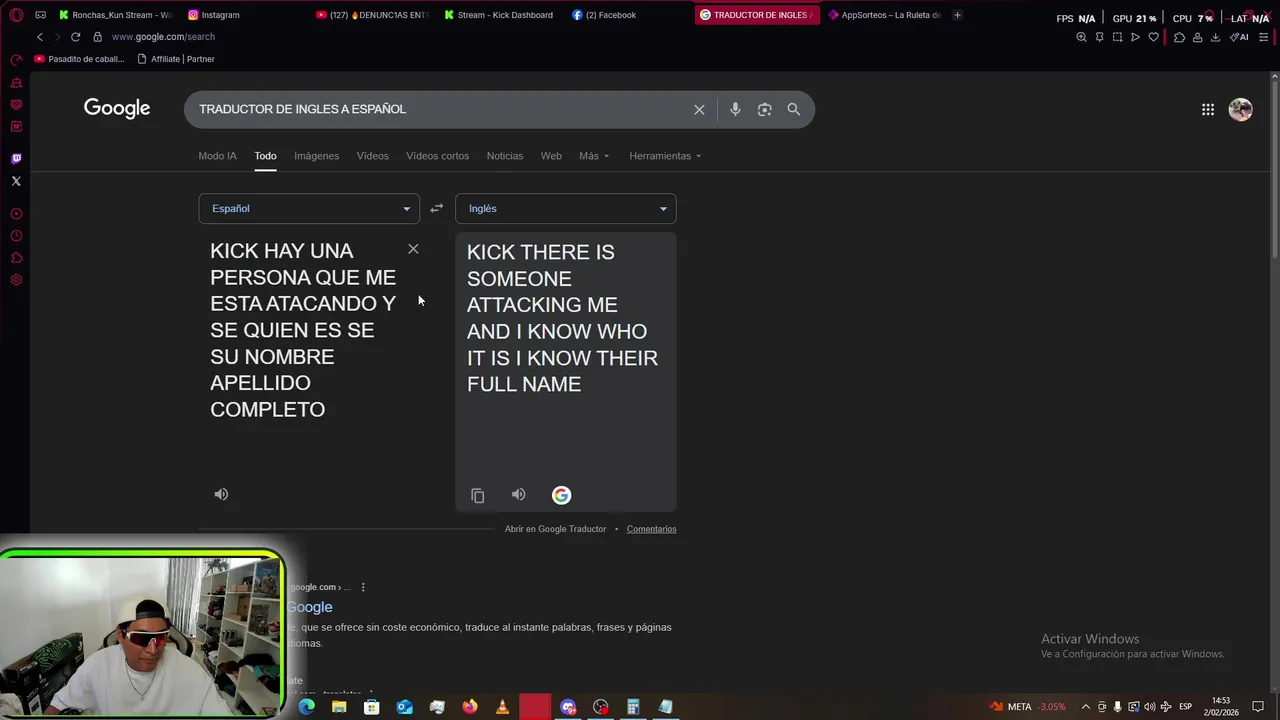Click into the Google search field
The image size is (1280, 720).
pos(440,109)
